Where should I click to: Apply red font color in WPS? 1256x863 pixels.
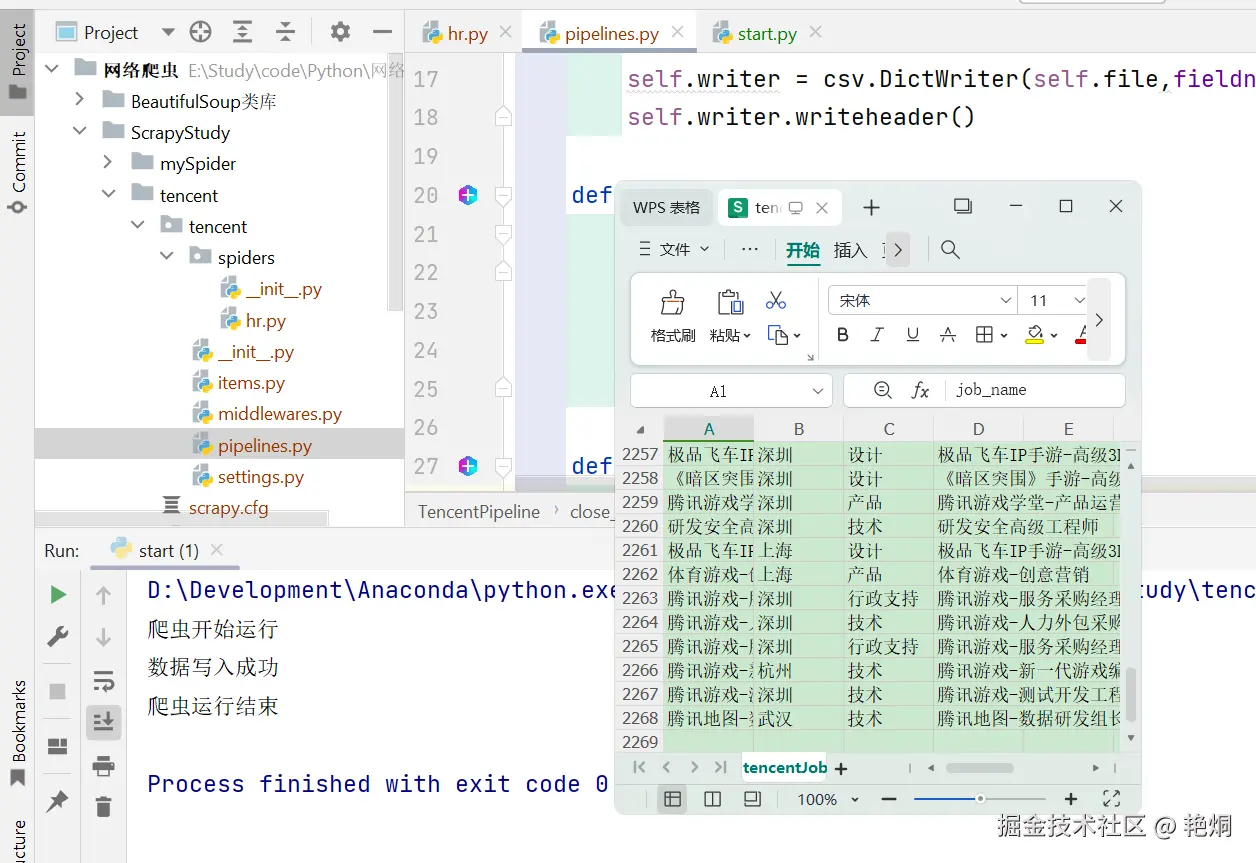click(1081, 335)
